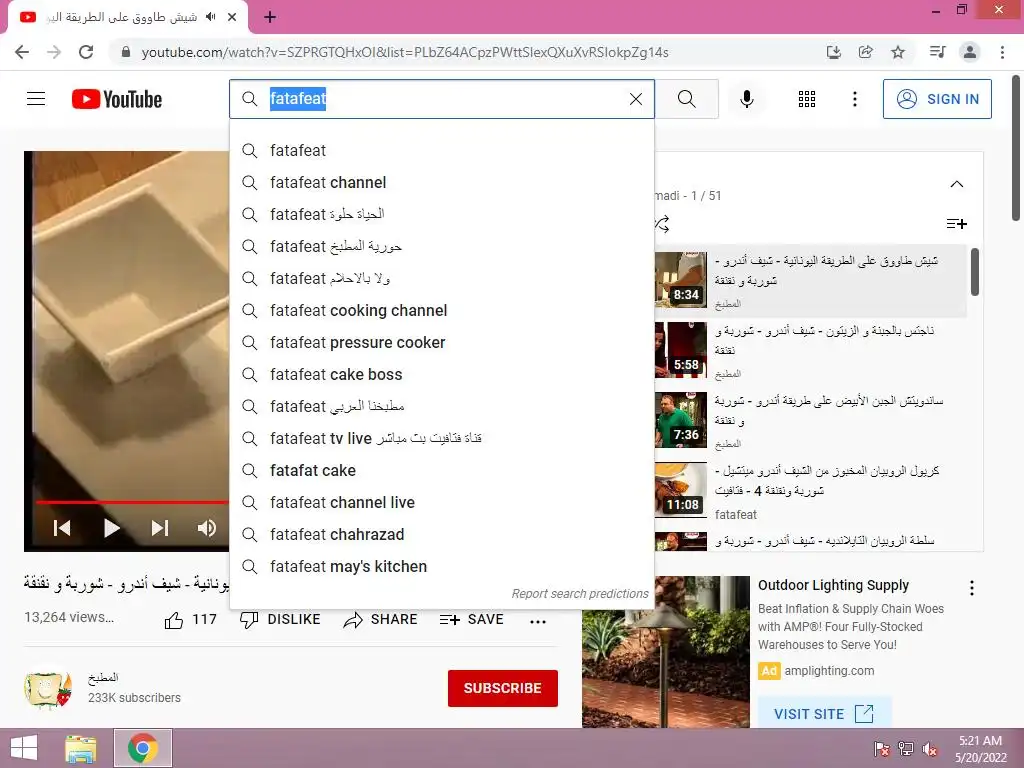Install app icon in address bar

833,52
